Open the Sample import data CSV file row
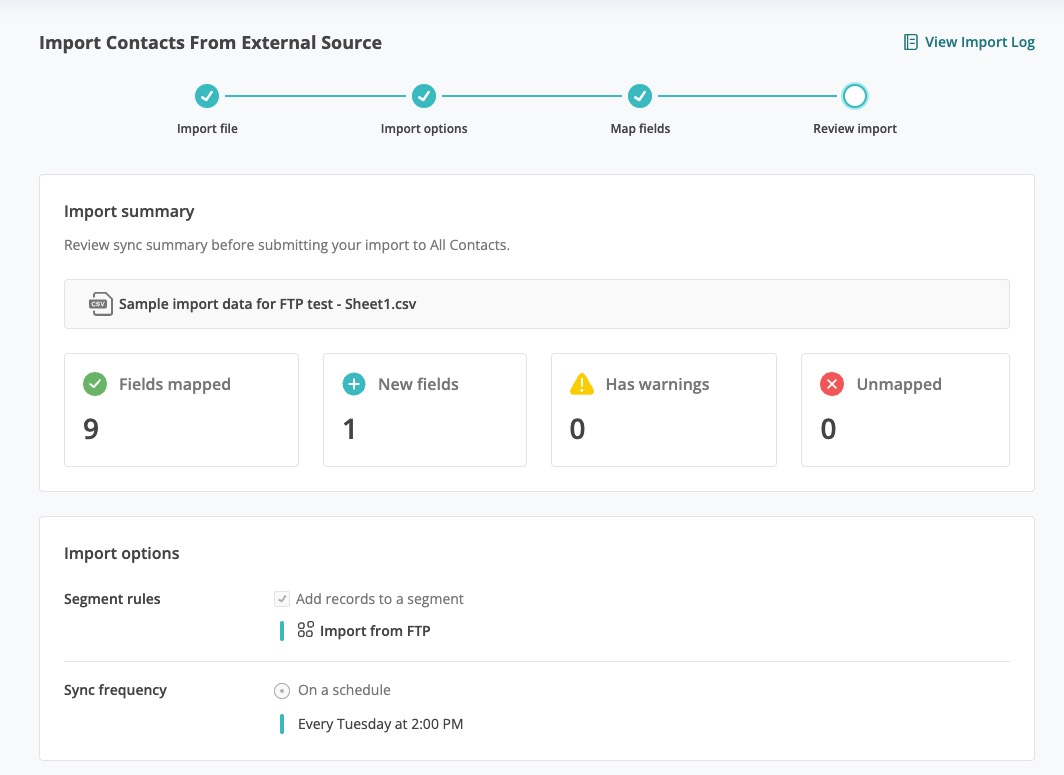This screenshot has height=775, width=1064. [x=537, y=304]
